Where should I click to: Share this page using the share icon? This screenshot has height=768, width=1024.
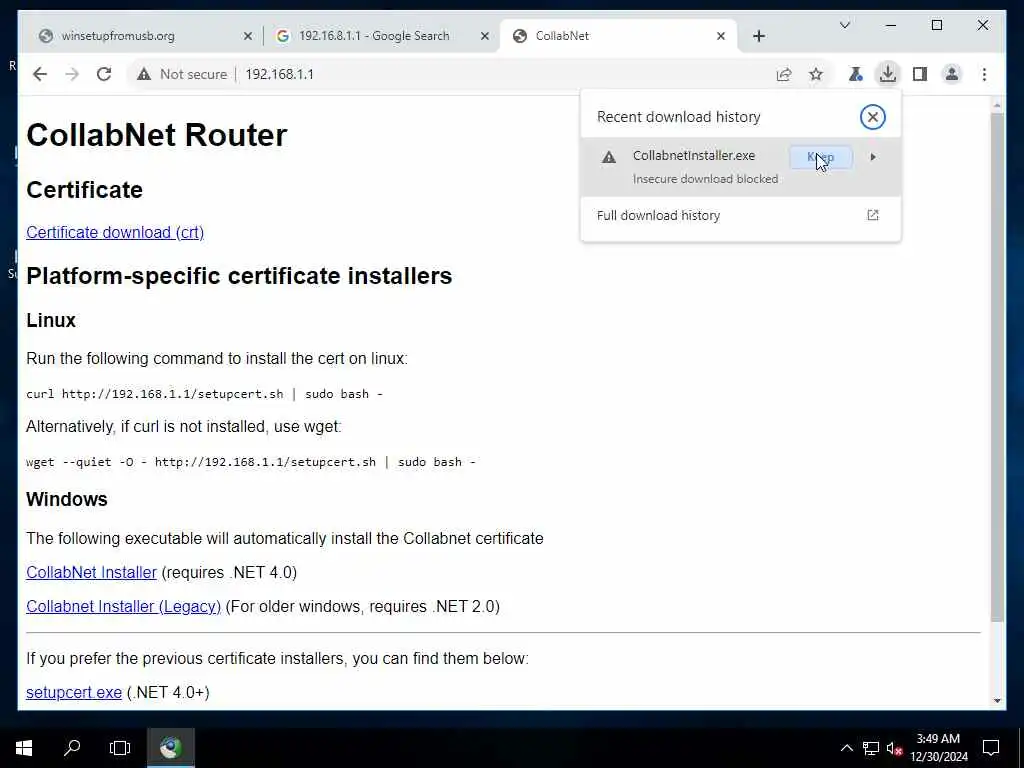click(784, 74)
